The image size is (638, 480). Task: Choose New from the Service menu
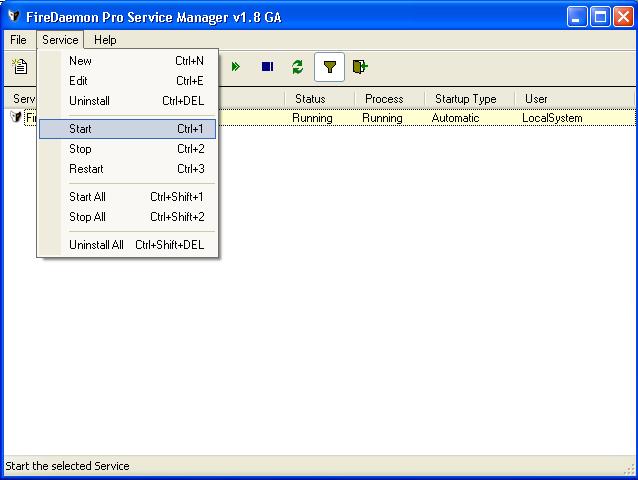click(x=127, y=61)
